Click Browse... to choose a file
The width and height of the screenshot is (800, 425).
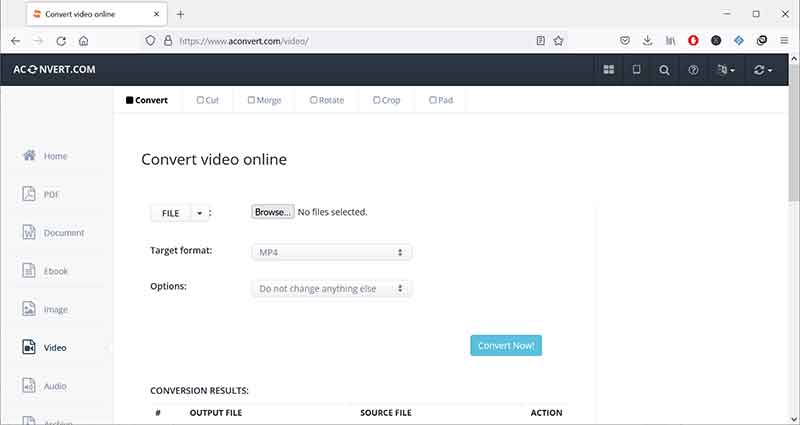272,212
